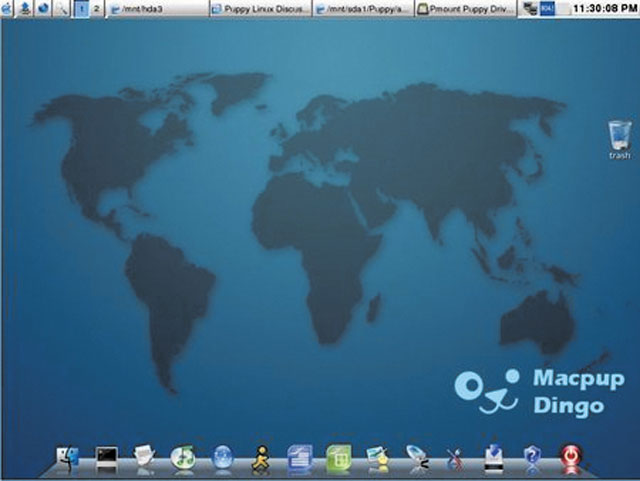Click the 11:30:08 PM clock
Screen dimensions: 640x481
(x=605, y=8)
